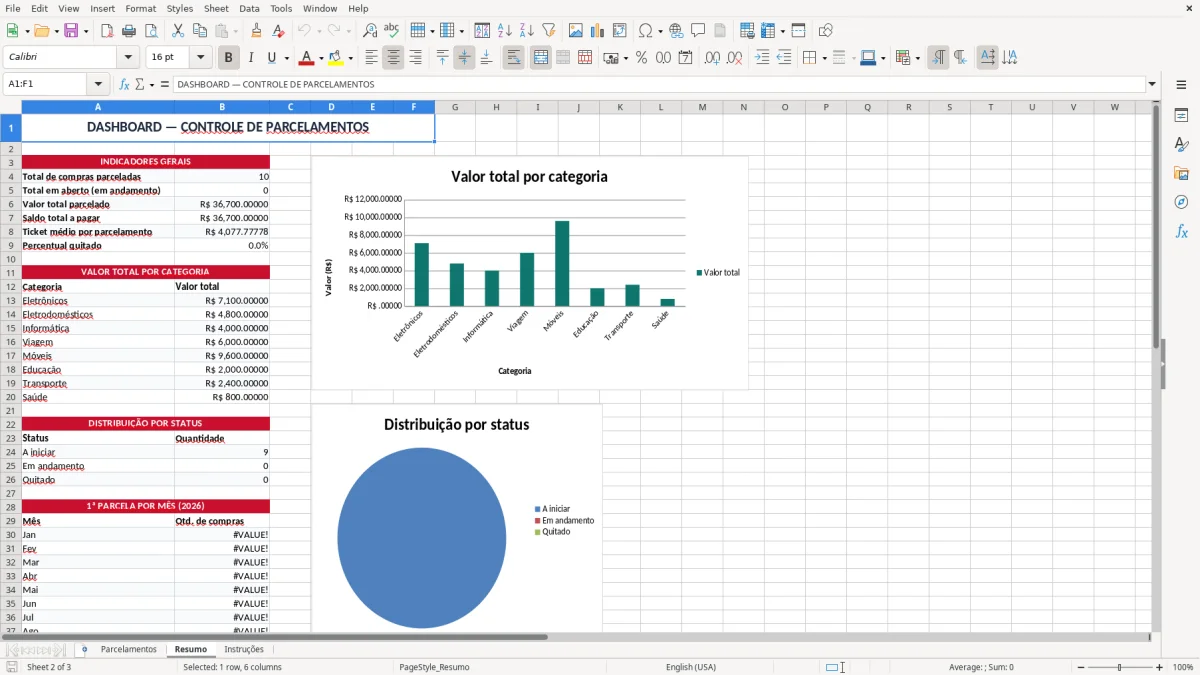Switch to Instruções sheet tab
This screenshot has height=675, width=1200.
click(244, 650)
